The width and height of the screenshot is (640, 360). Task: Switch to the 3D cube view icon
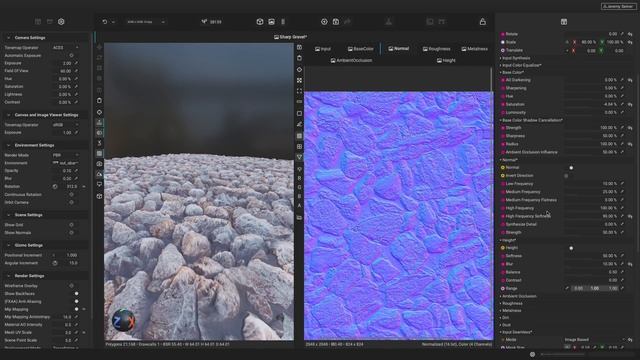(x=260, y=22)
